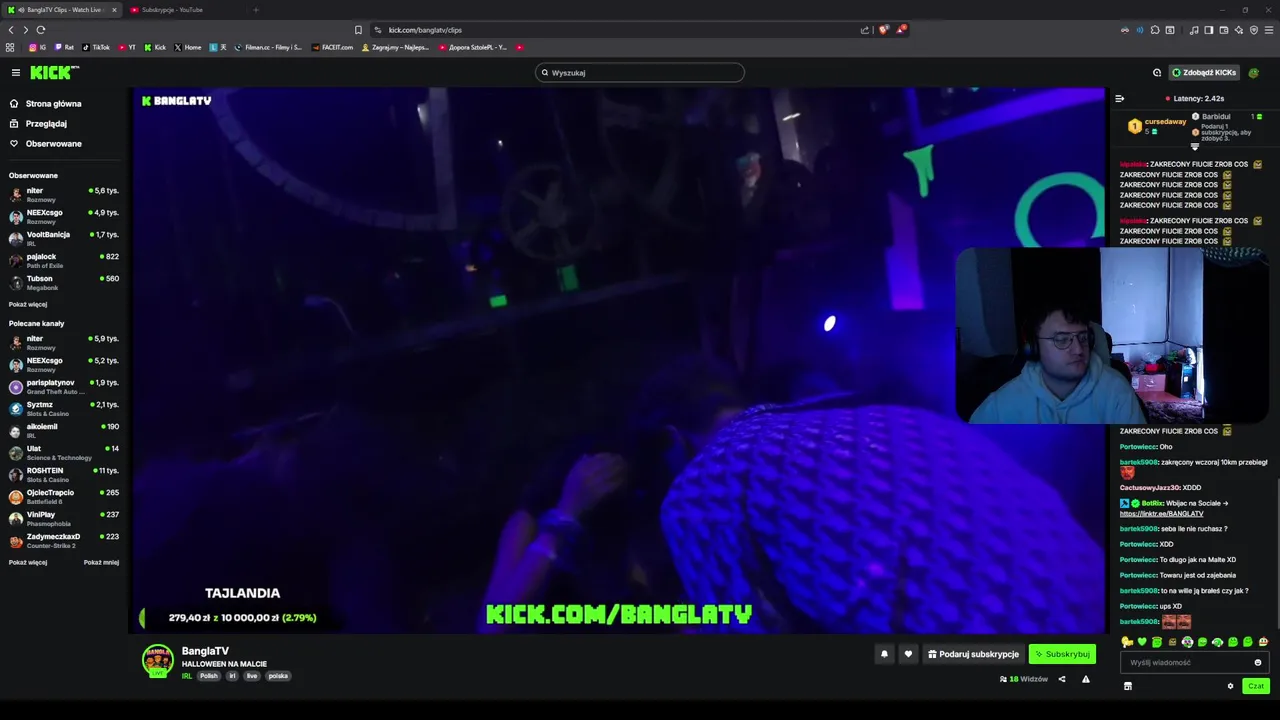Reload the page

(41, 30)
